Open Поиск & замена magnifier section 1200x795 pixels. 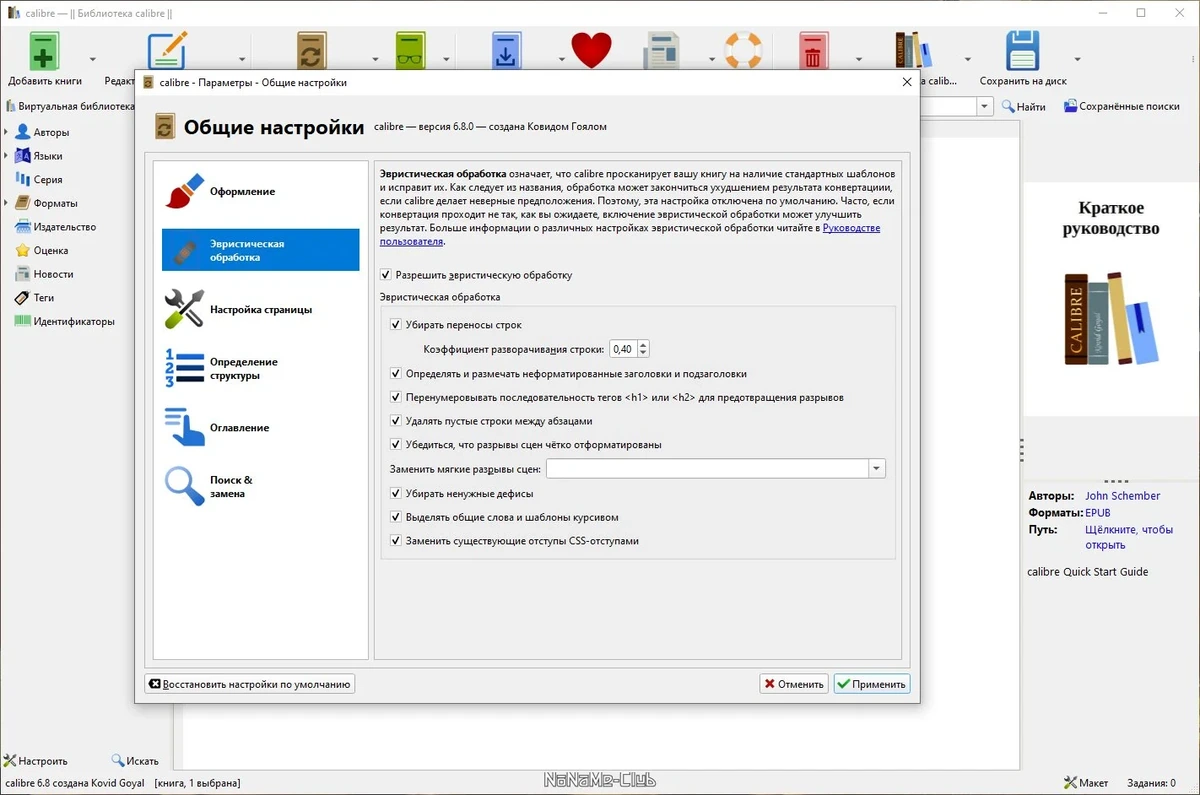pos(261,486)
